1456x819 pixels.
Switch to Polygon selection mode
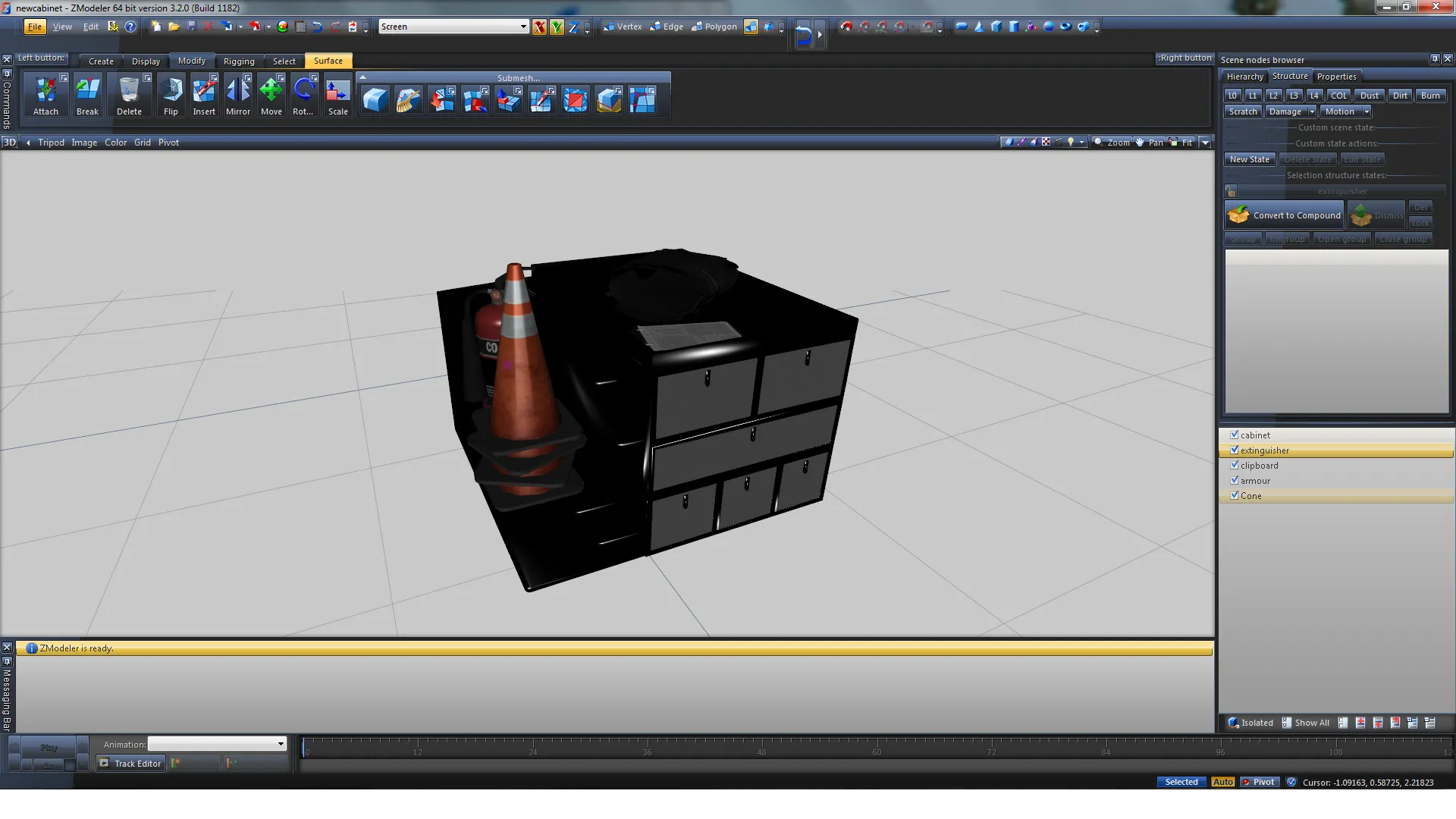click(714, 27)
